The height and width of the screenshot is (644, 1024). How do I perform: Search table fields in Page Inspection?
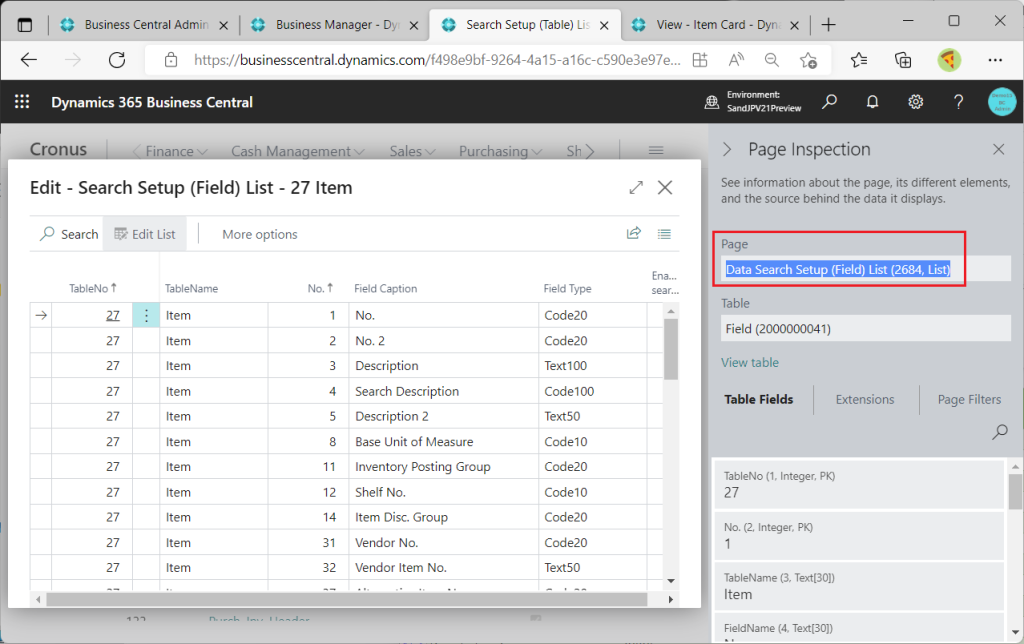pyautogui.click(x=1000, y=432)
